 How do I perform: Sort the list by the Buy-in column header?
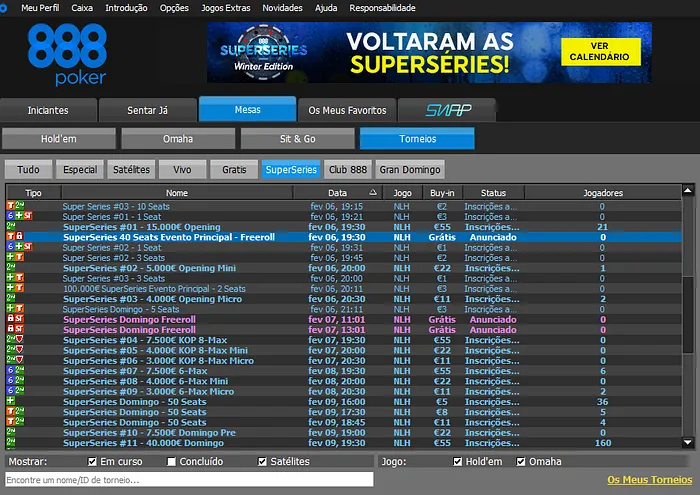442,193
